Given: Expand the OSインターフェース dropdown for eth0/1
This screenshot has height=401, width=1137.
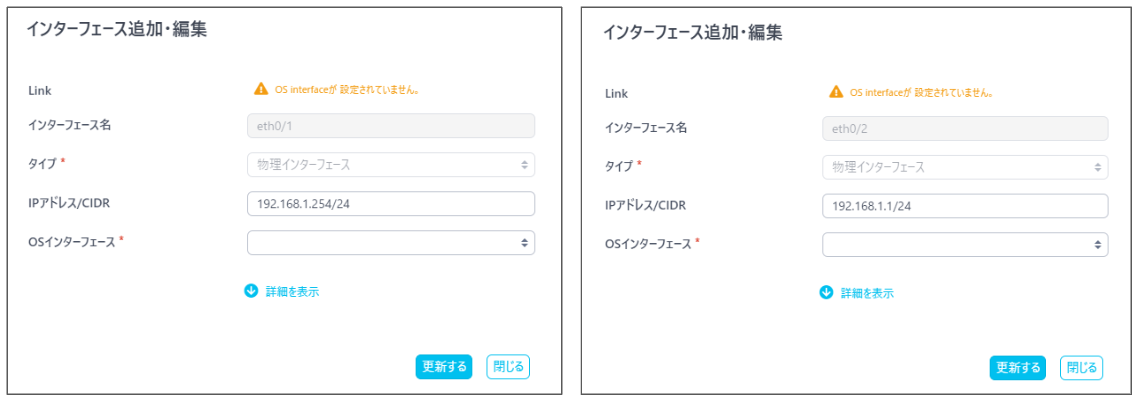Looking at the screenshot, I should click(x=390, y=243).
